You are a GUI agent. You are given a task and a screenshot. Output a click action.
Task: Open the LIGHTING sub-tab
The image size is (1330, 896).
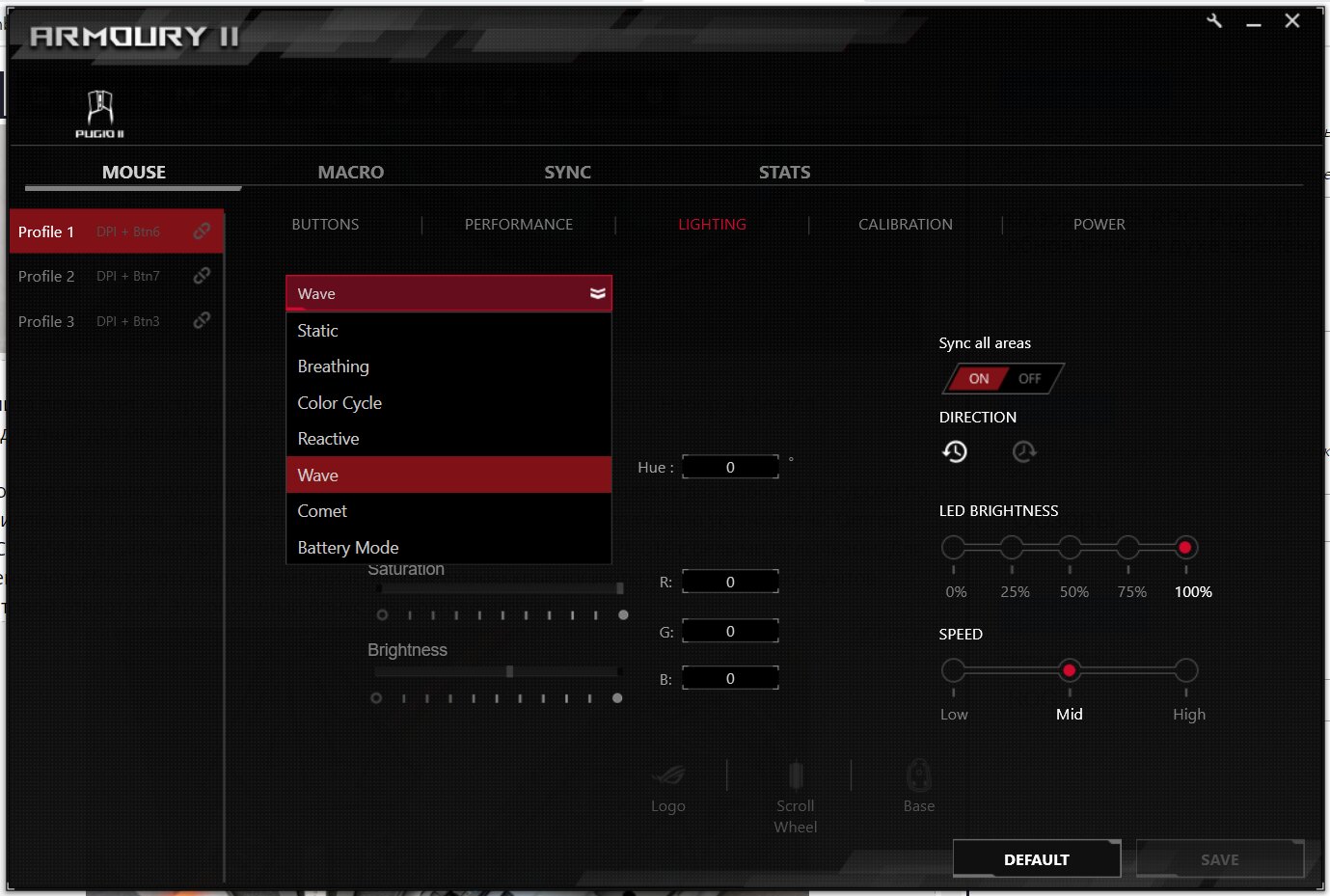712,224
